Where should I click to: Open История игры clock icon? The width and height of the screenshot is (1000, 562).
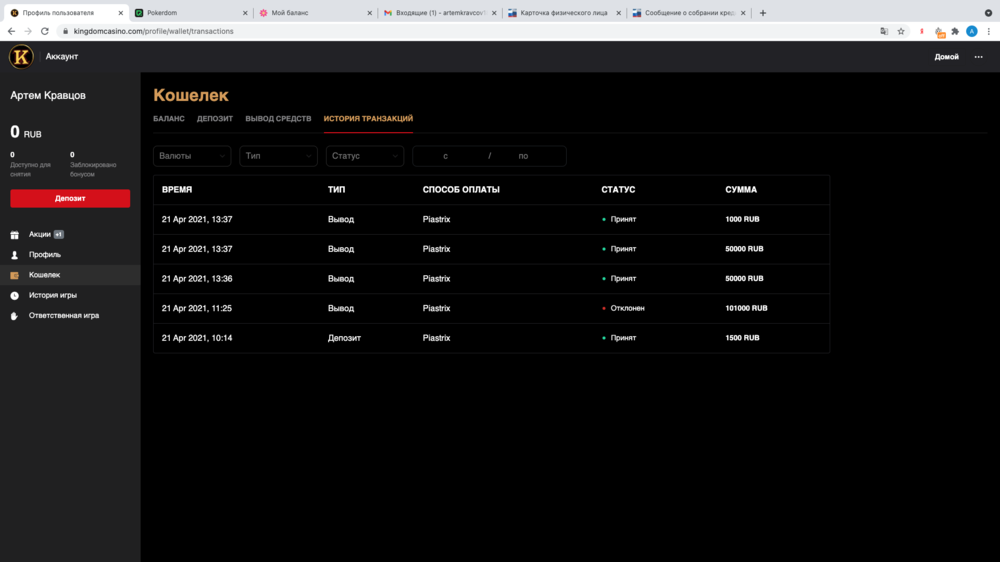click(15, 295)
